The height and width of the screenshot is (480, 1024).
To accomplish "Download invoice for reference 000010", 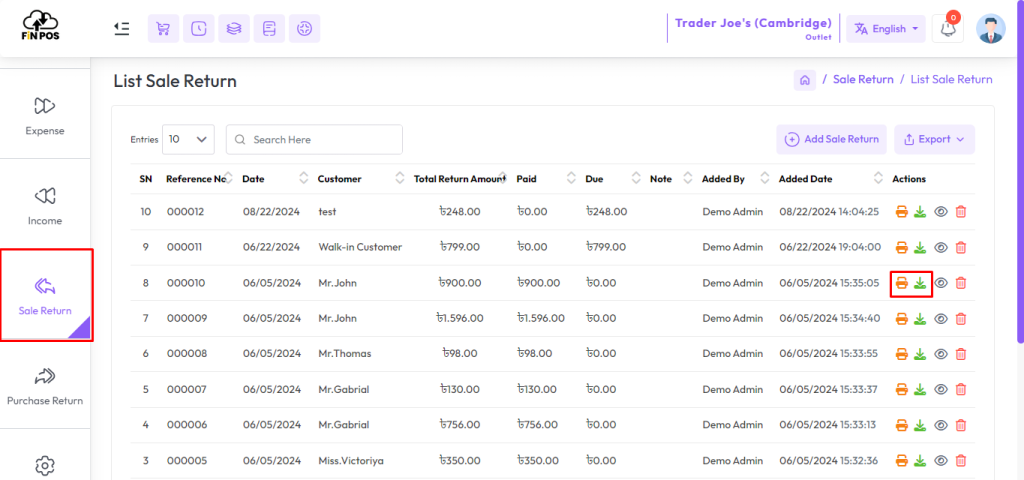I will [x=920, y=283].
